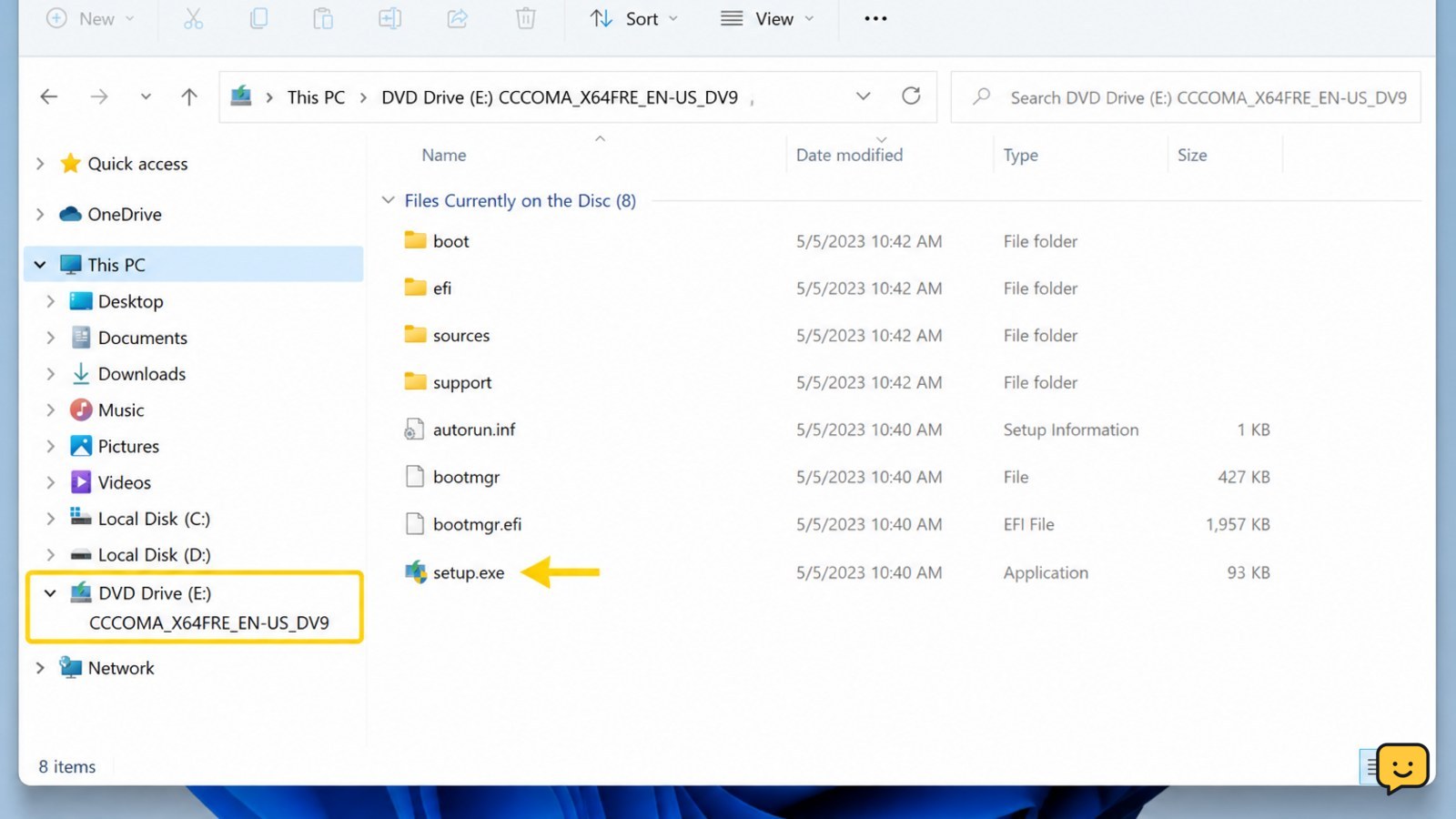
Task: Click the 1,957 KB size value
Action: coord(1238,524)
